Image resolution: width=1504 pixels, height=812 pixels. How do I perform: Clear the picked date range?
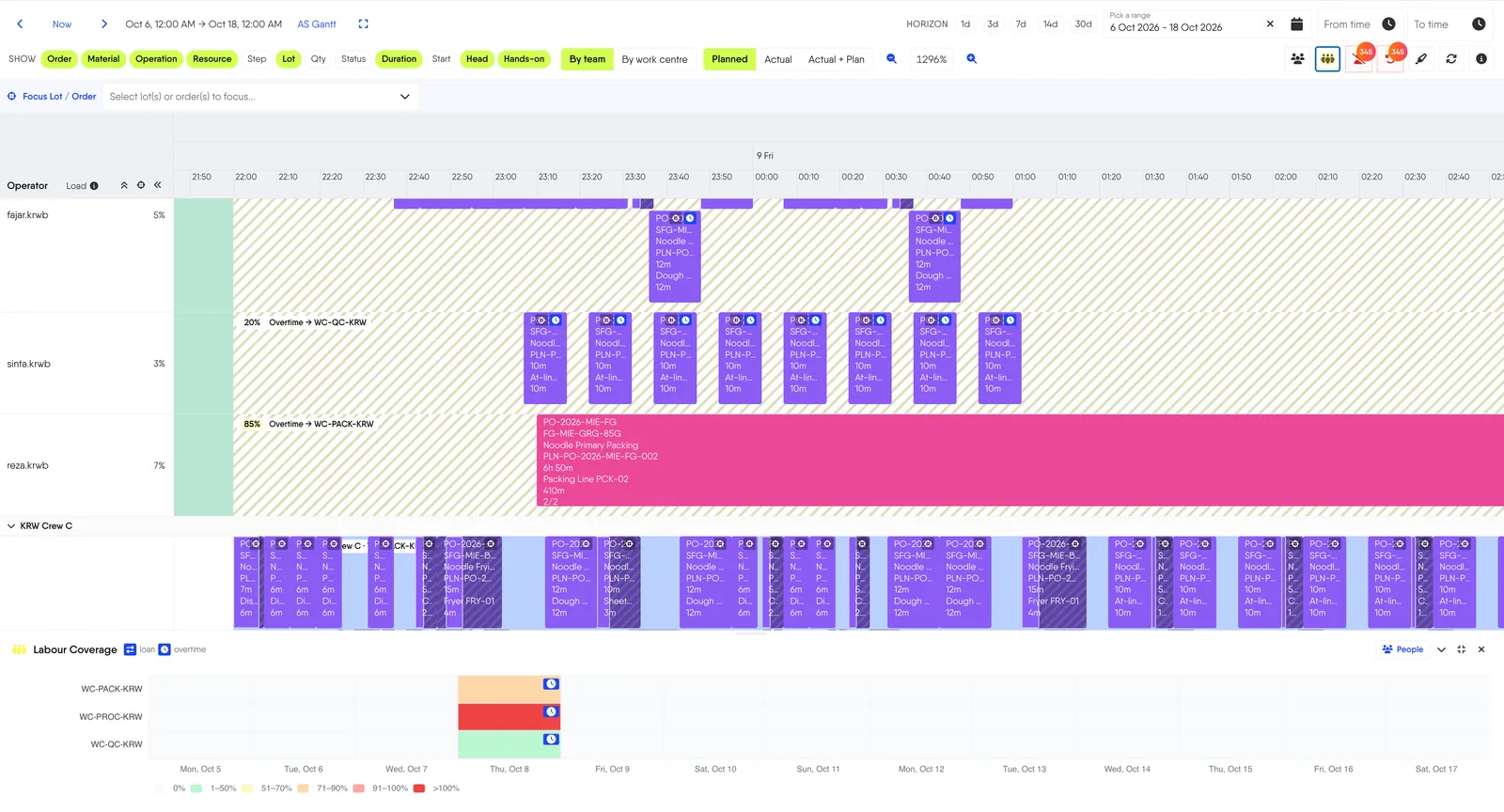tap(1270, 24)
